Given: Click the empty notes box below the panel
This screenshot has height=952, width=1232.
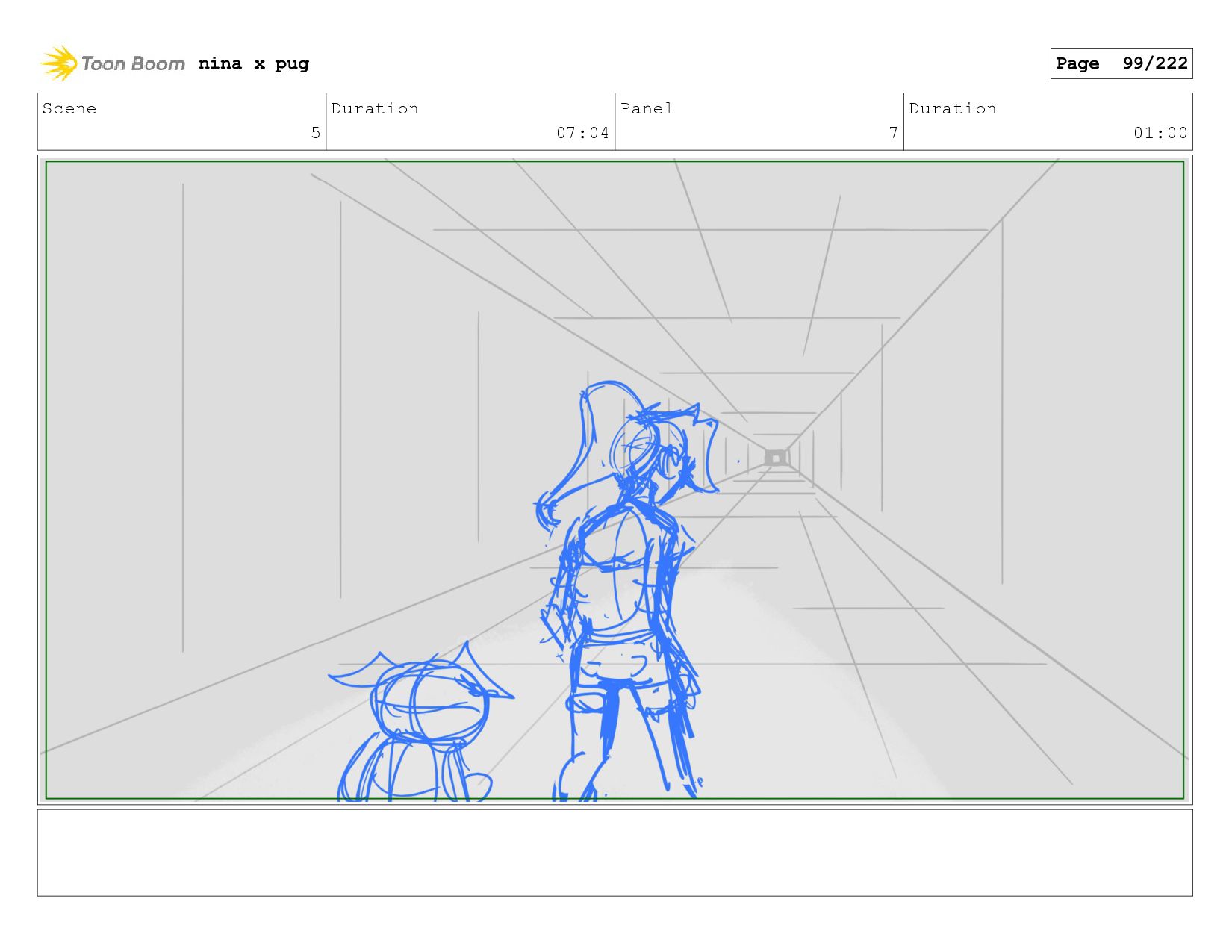Looking at the screenshot, I should point(615,853).
